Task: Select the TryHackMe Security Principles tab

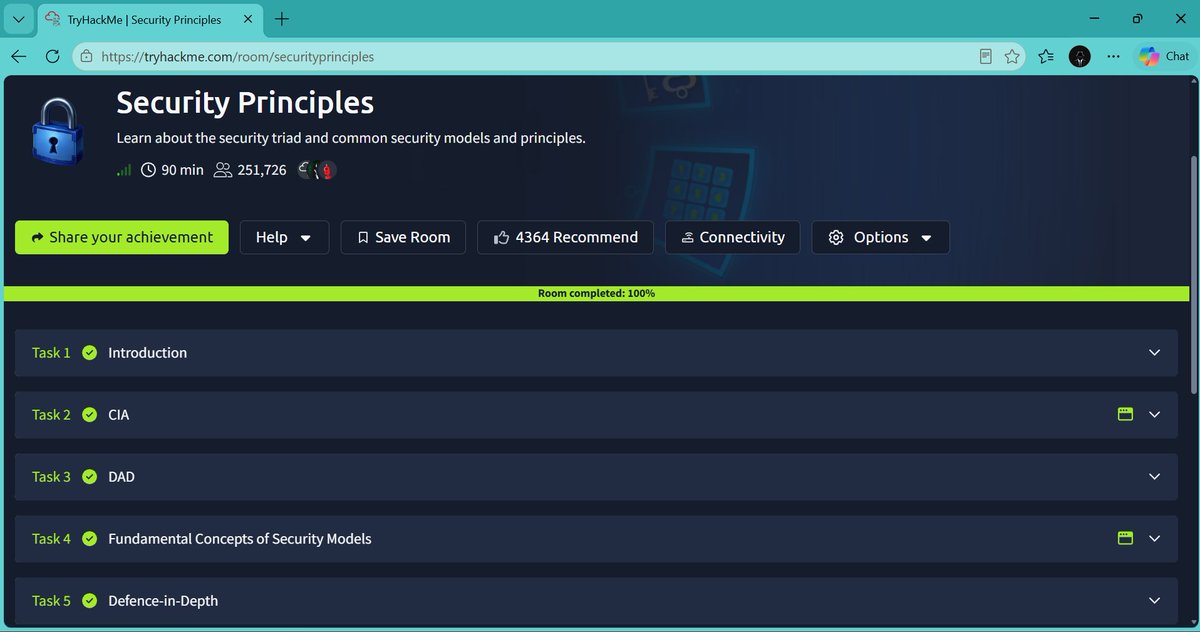Action: coord(150,19)
